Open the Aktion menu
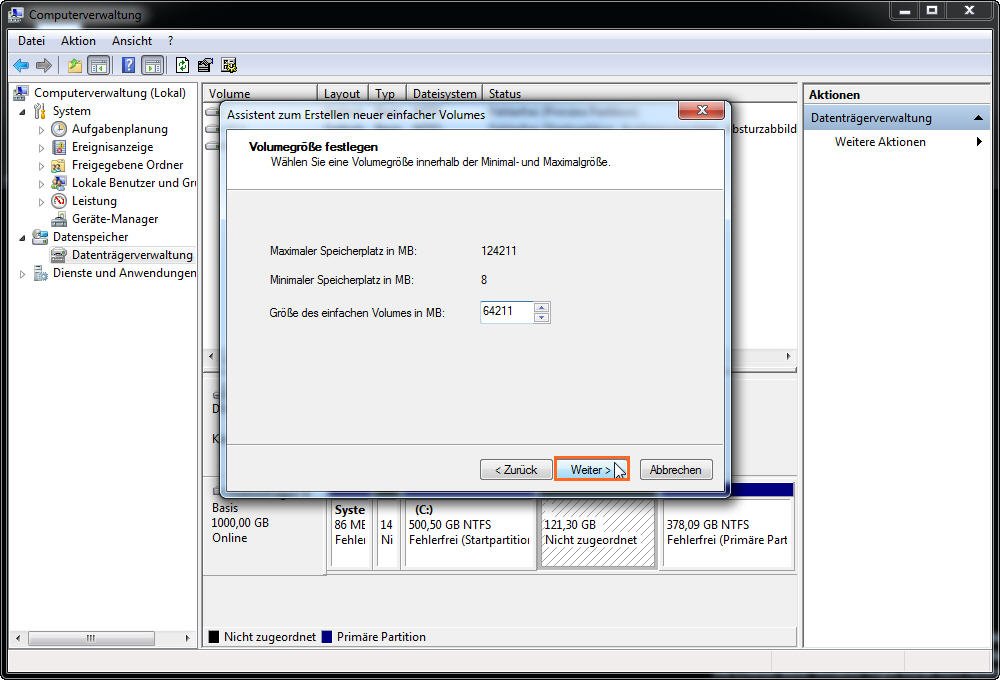 (x=78, y=41)
